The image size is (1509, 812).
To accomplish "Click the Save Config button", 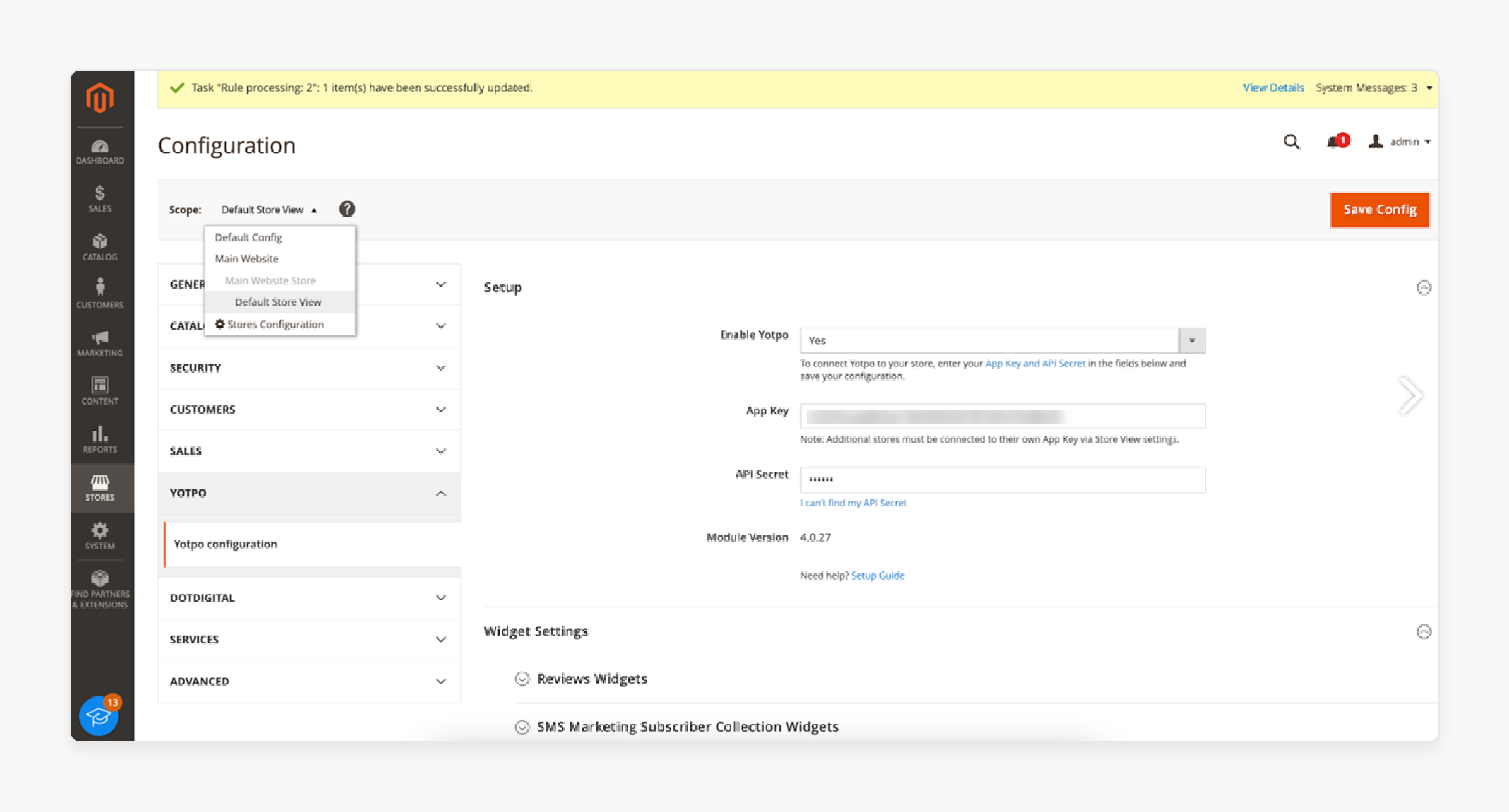I will (1380, 210).
